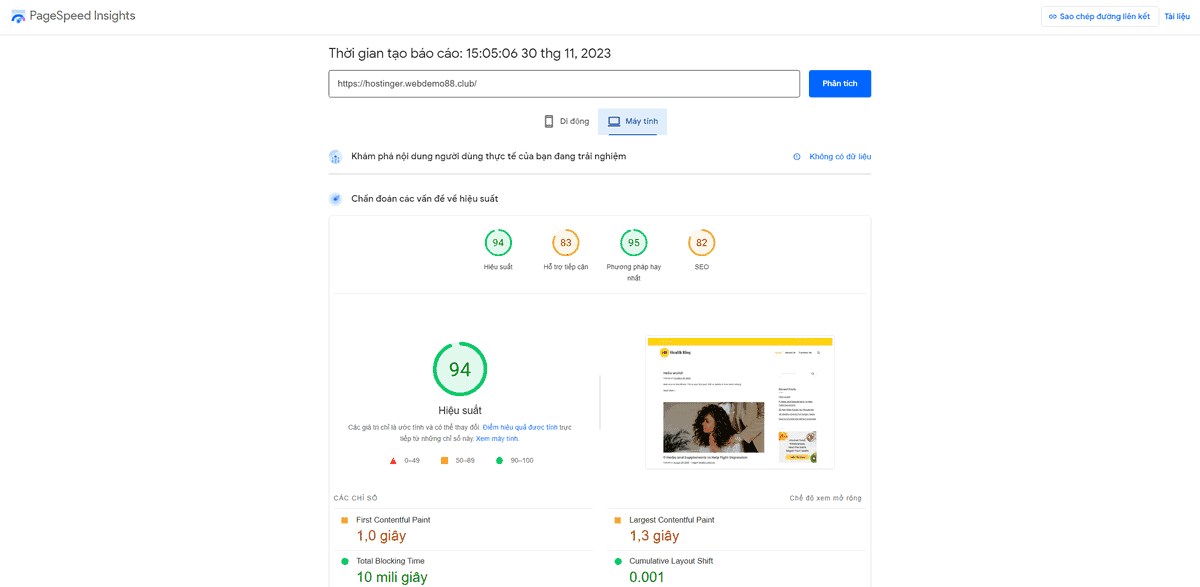Jump to the 82 SEO gauge

click(x=702, y=250)
